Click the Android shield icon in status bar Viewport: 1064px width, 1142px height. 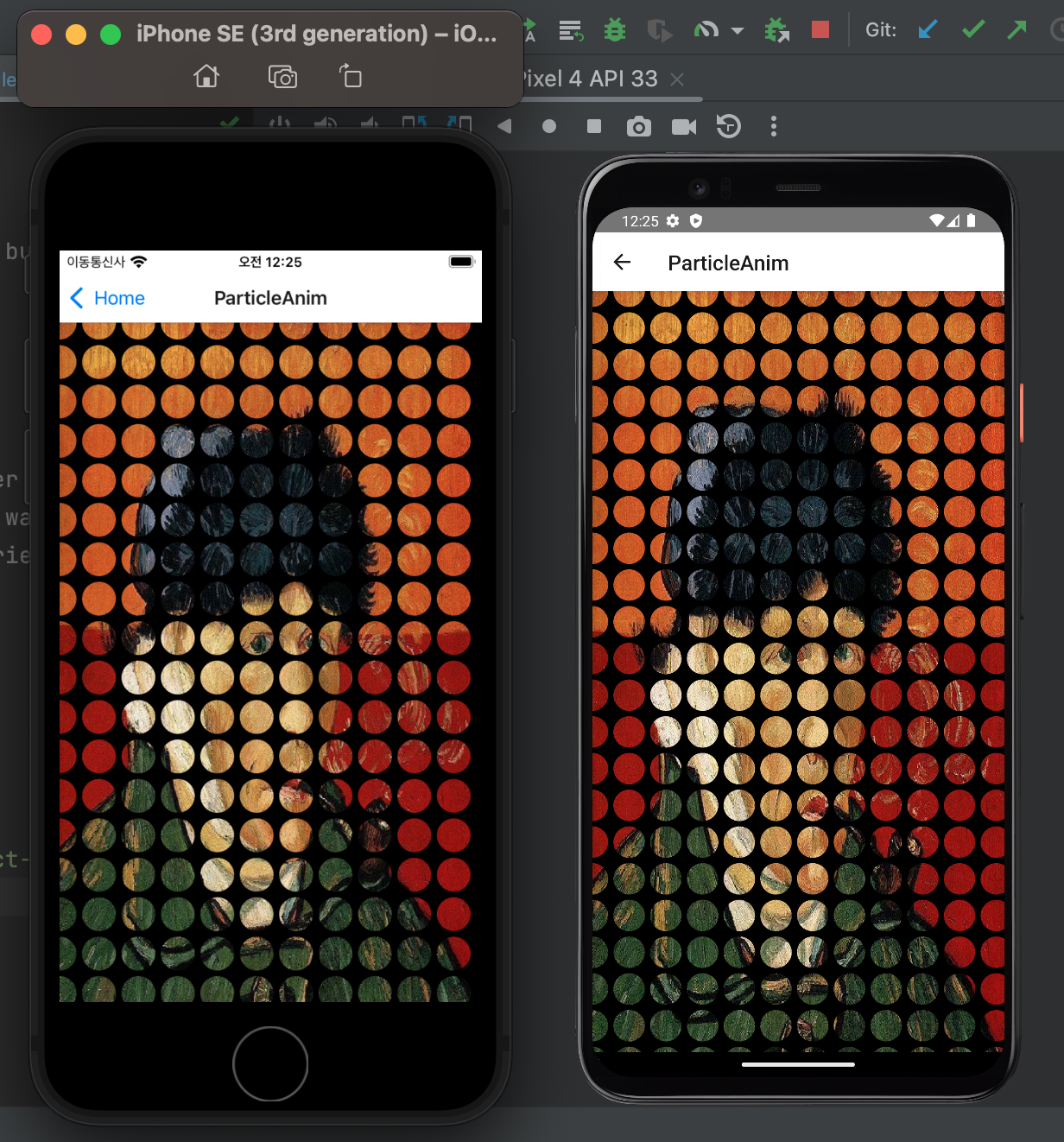click(x=696, y=221)
